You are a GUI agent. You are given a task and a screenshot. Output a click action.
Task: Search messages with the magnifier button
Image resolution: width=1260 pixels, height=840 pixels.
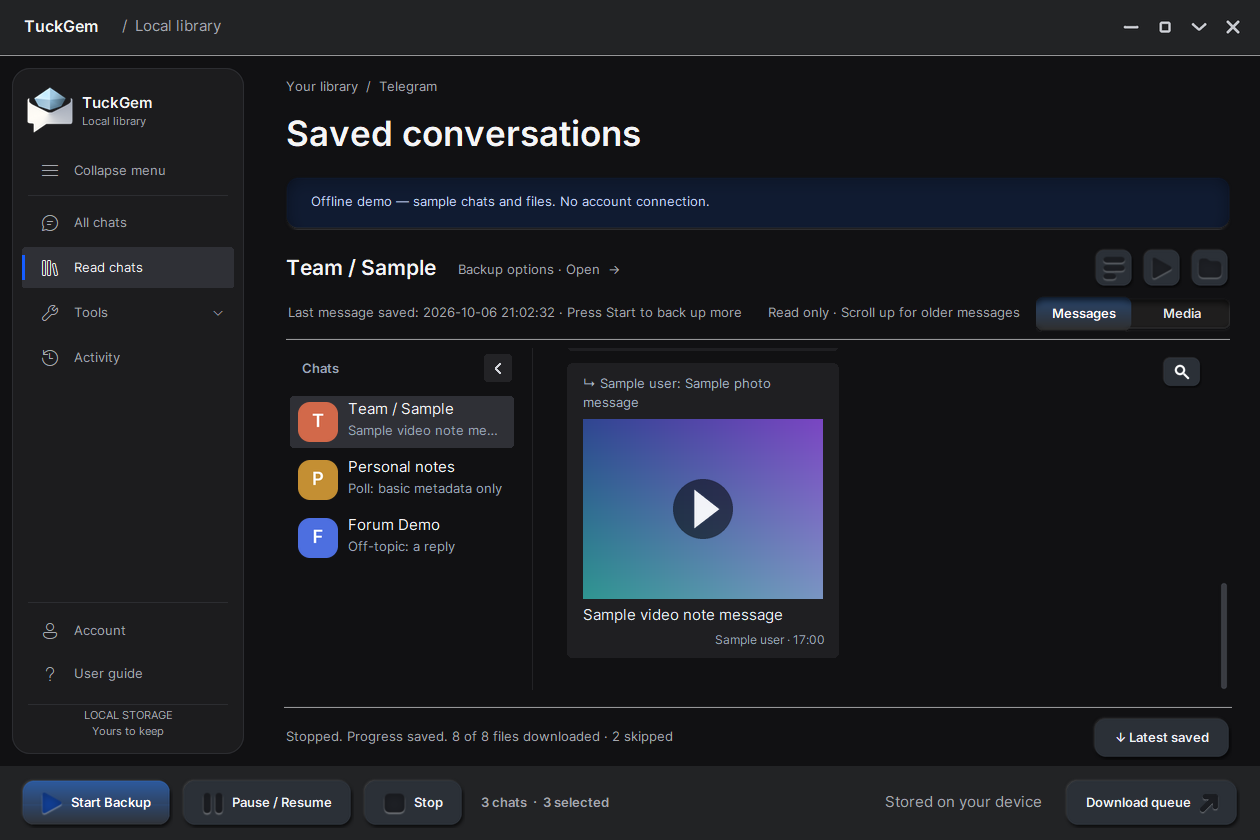[x=1181, y=372]
